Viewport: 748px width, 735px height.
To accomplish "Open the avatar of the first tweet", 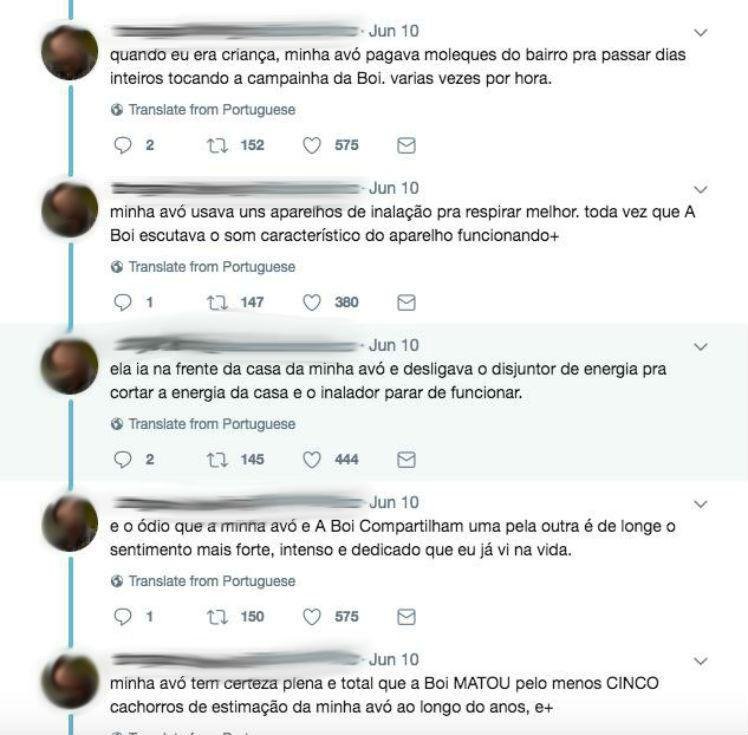I will pyautogui.click(x=70, y=52).
